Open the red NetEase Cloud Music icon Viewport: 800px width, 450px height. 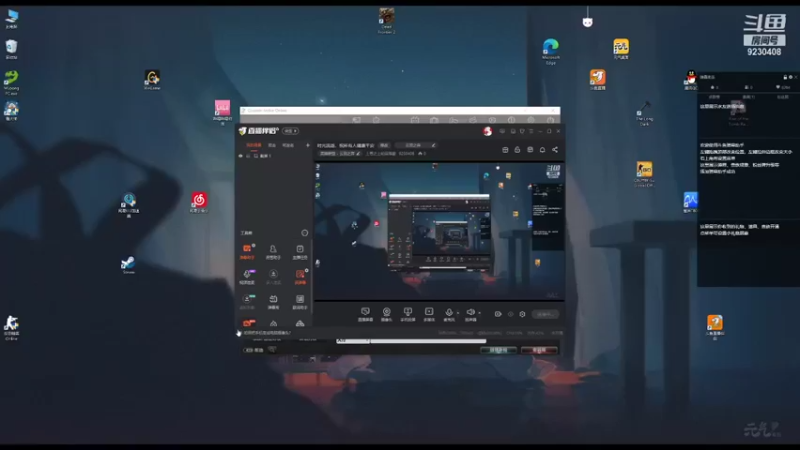coord(199,202)
